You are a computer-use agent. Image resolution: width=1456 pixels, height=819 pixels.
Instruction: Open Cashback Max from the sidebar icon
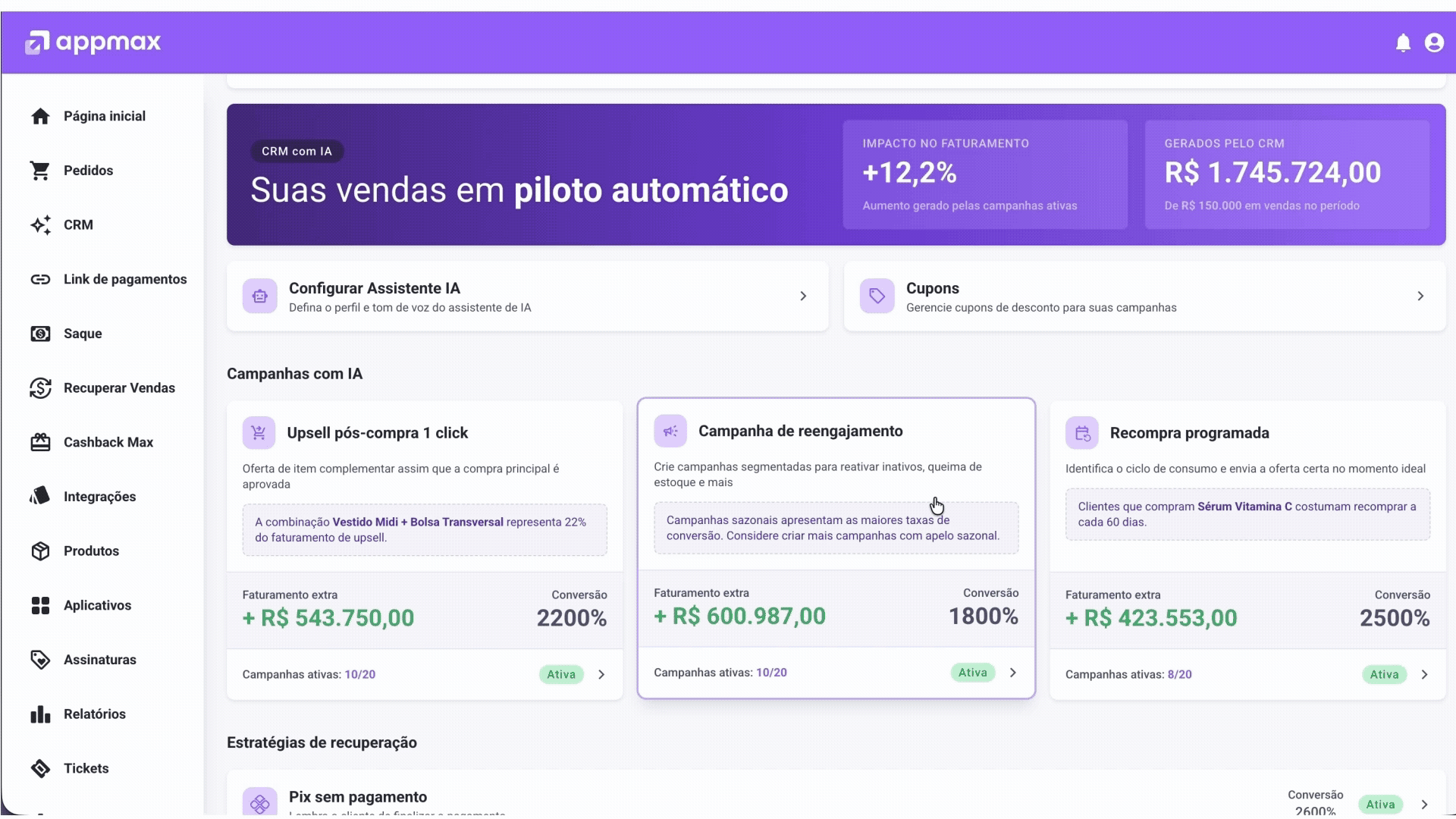[42, 442]
